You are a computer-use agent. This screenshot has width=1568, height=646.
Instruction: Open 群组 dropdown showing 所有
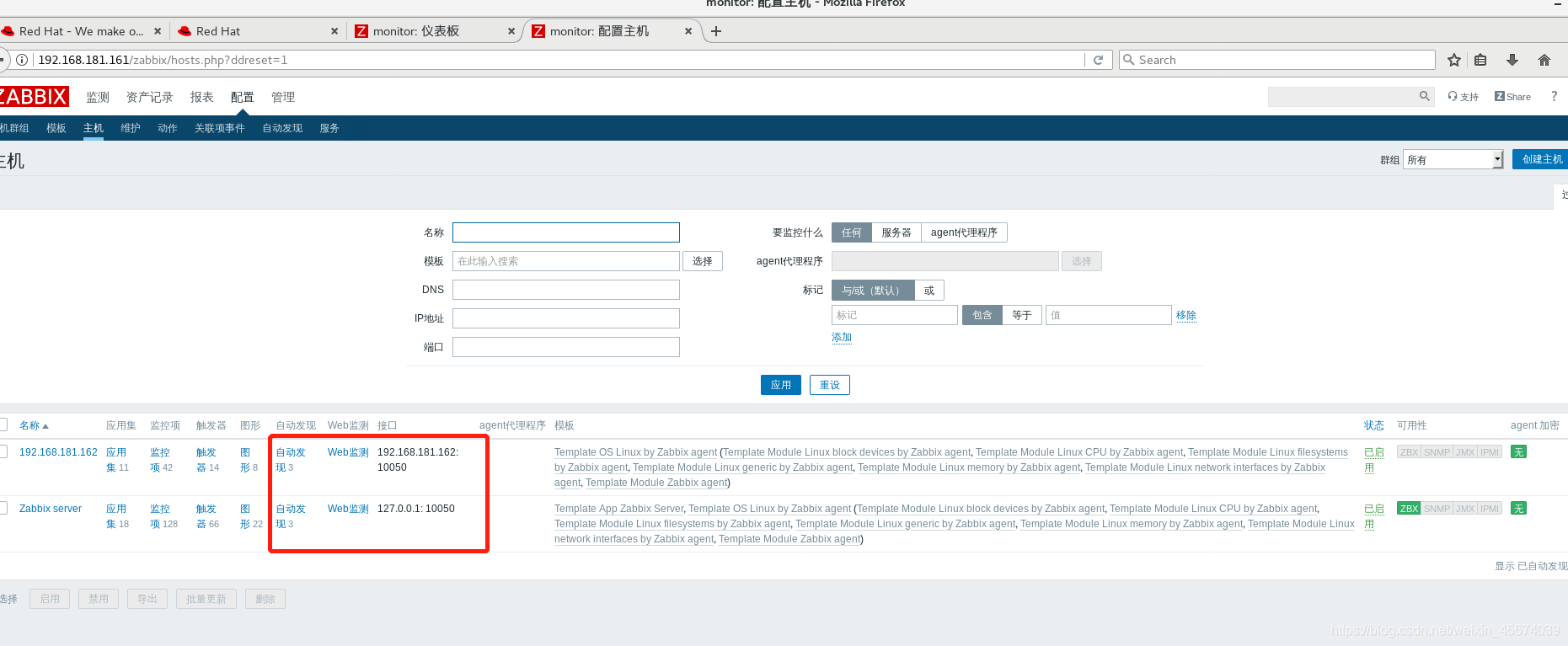[x=1453, y=160]
